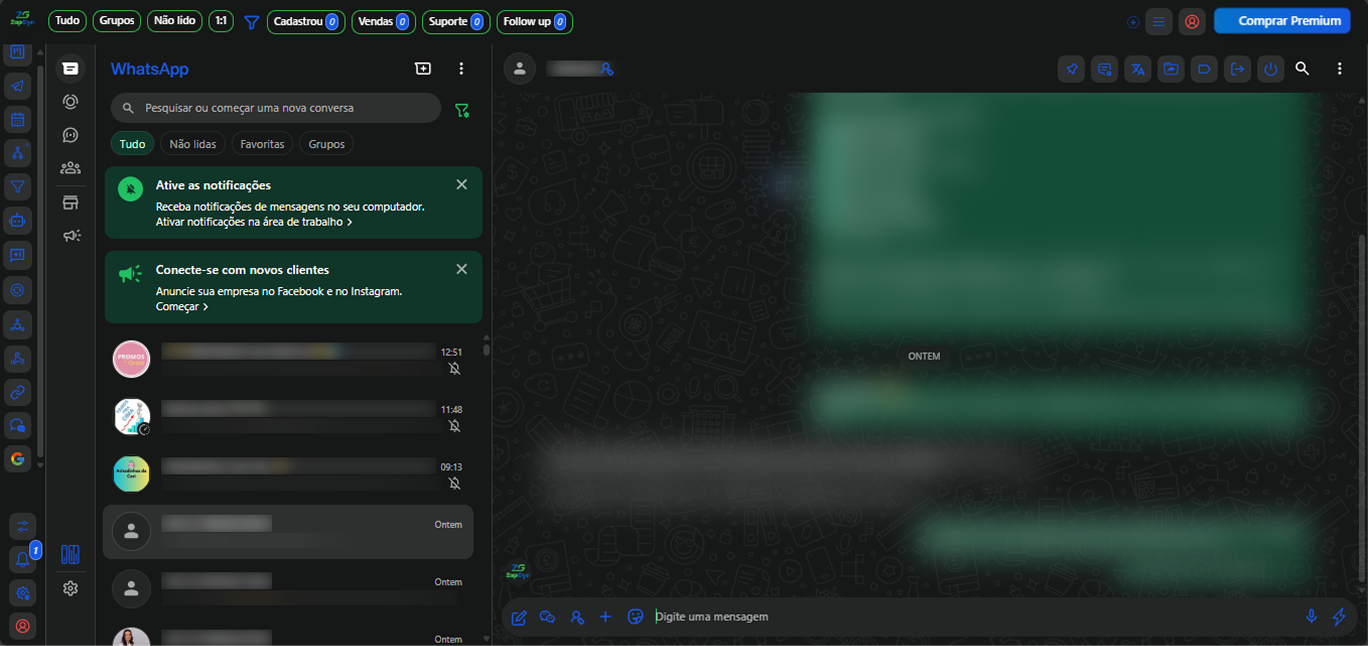Click the tag label icon in chat header
The image size is (1368, 646).
click(1204, 69)
